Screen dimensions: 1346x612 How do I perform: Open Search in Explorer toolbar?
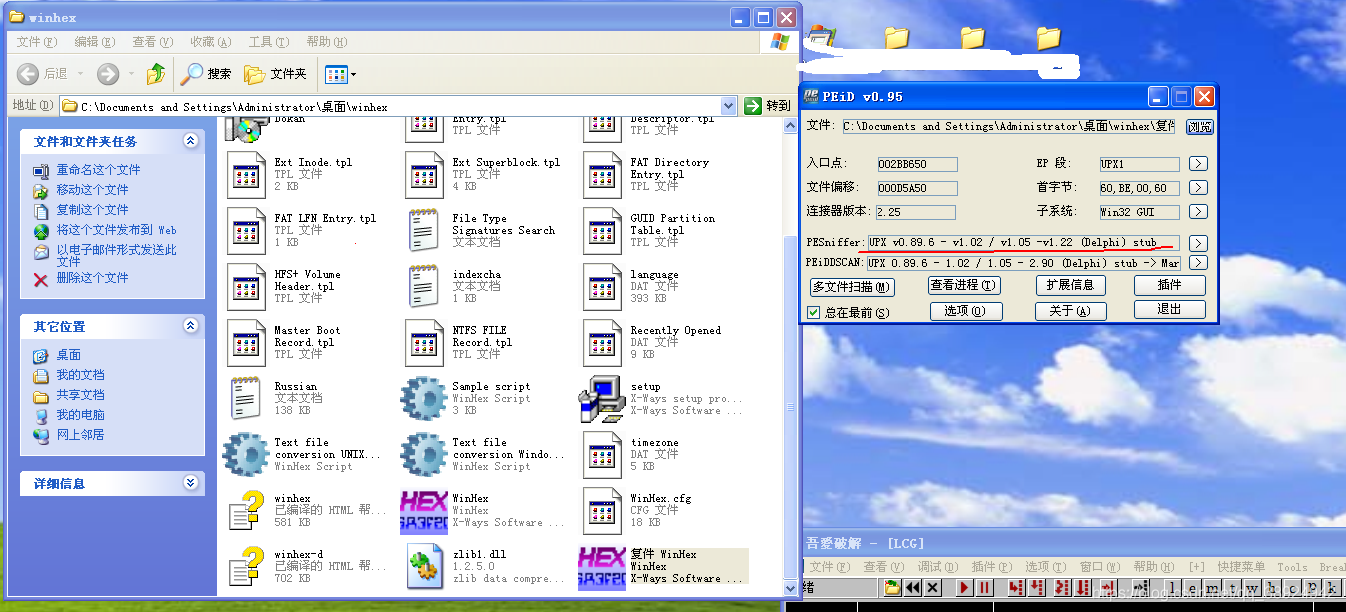pos(206,74)
